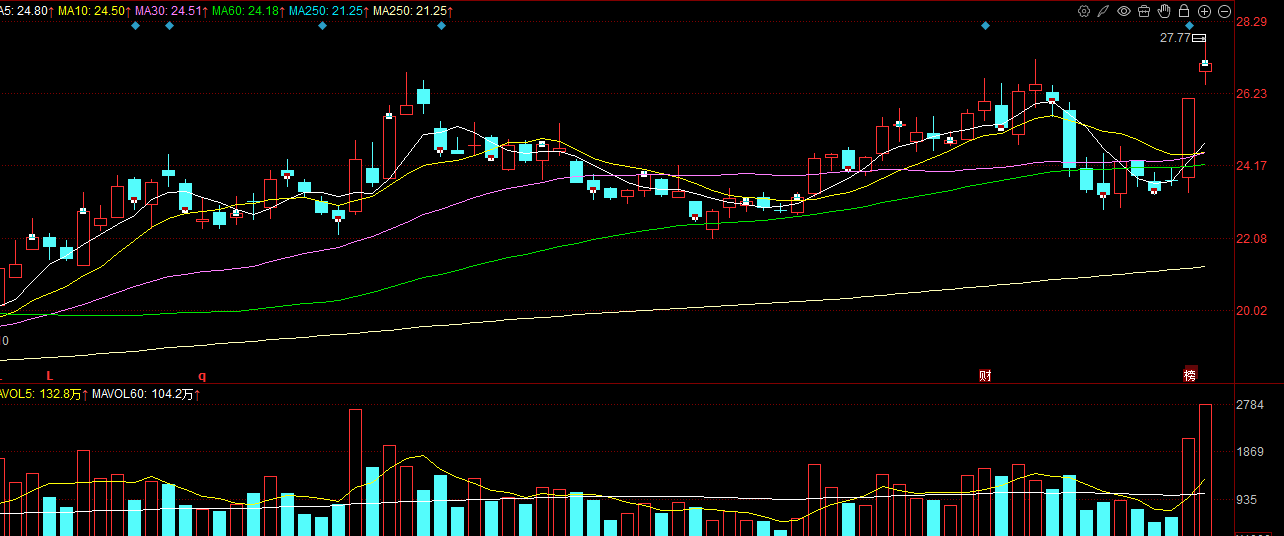Open the red 财 marker
1284x536 pixels.
click(985, 375)
